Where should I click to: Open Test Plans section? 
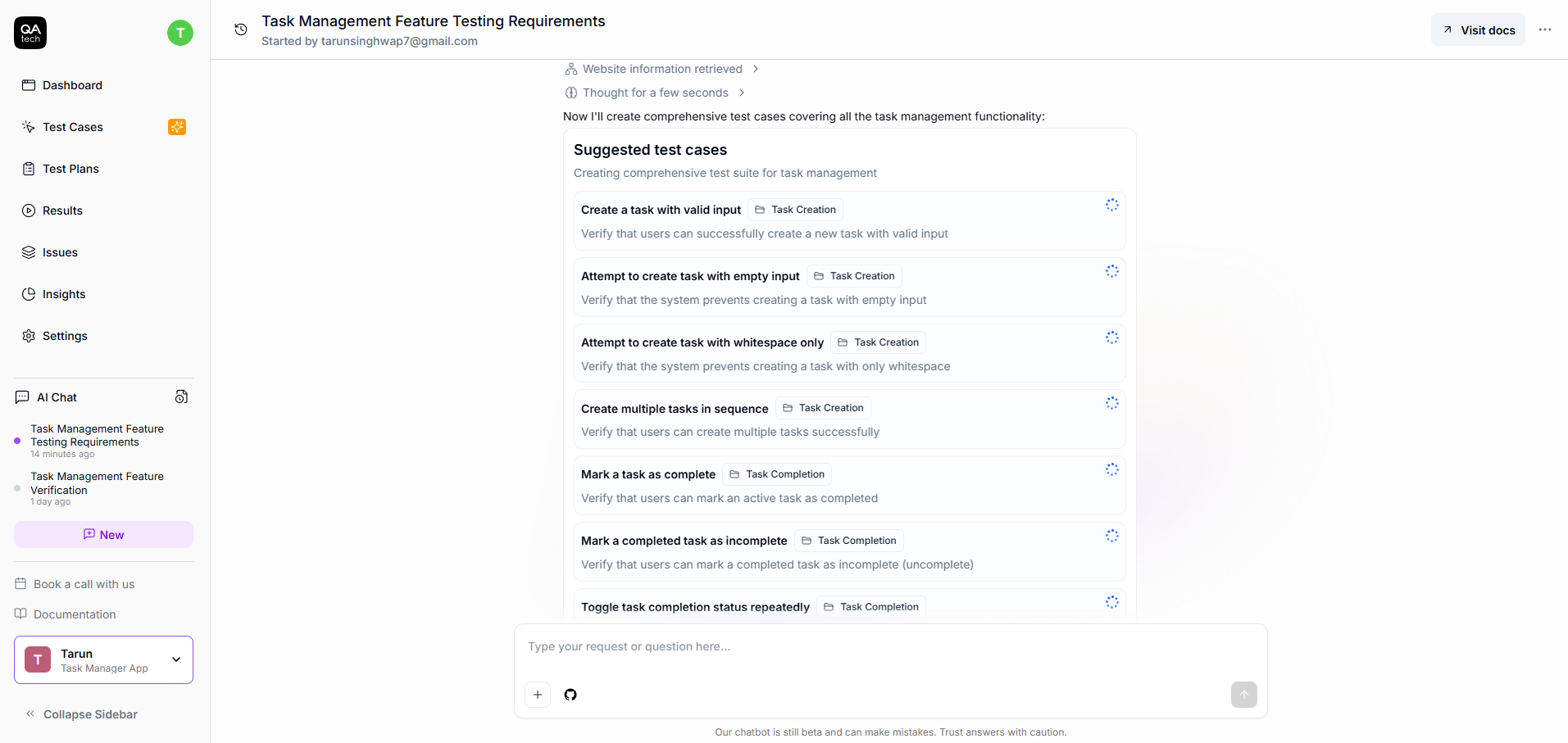pyautogui.click(x=103, y=169)
